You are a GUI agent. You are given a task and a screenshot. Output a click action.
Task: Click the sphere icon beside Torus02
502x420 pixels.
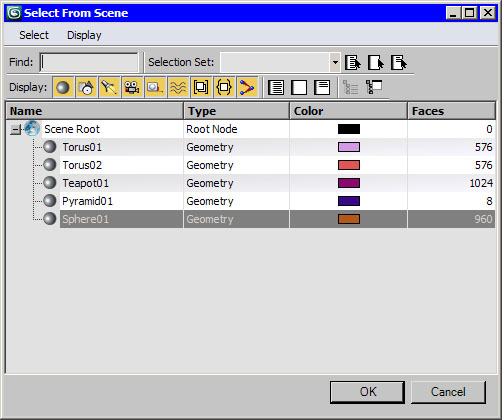[x=50, y=165]
